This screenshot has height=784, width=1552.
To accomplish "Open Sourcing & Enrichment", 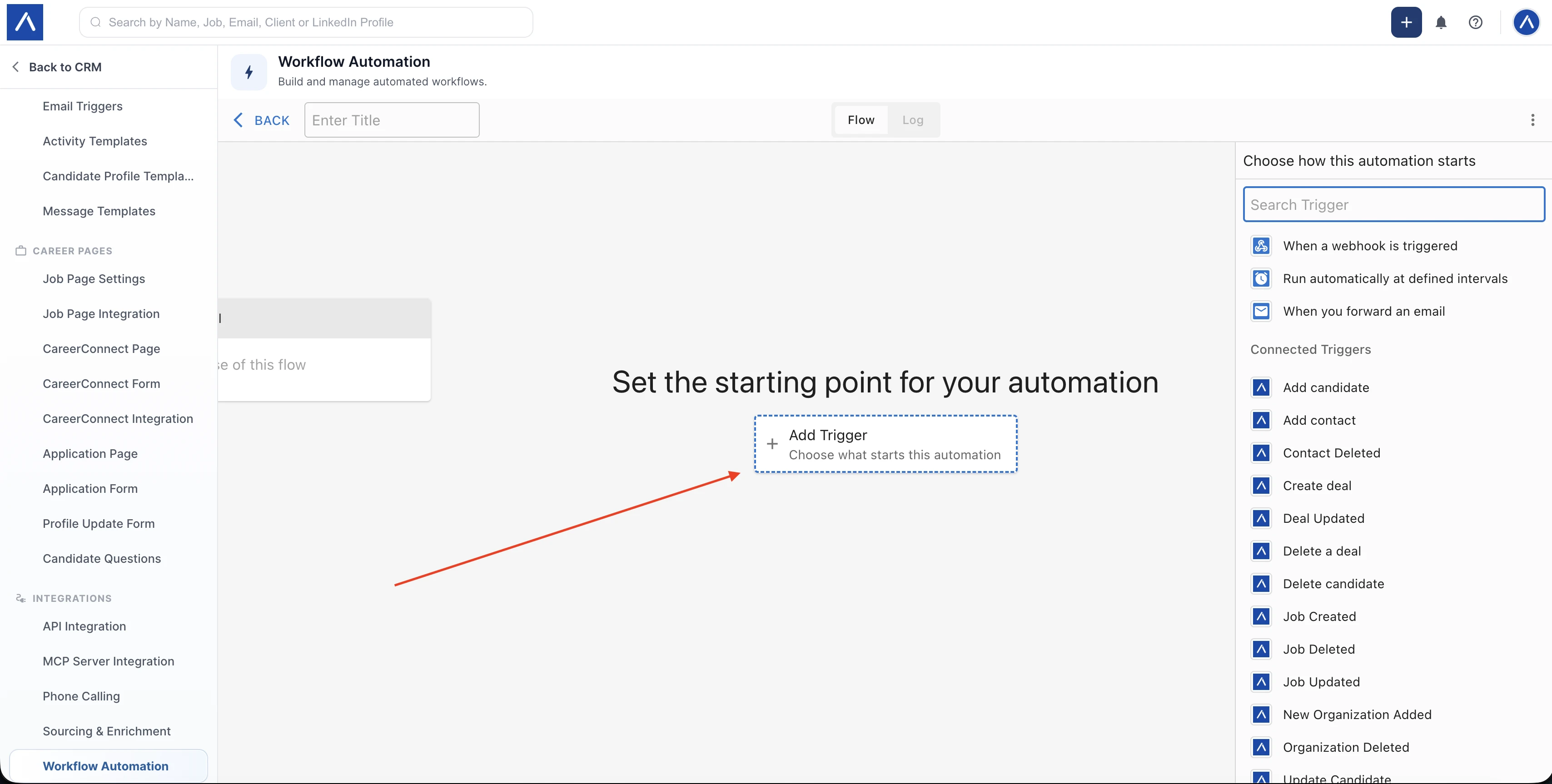I will (106, 731).
